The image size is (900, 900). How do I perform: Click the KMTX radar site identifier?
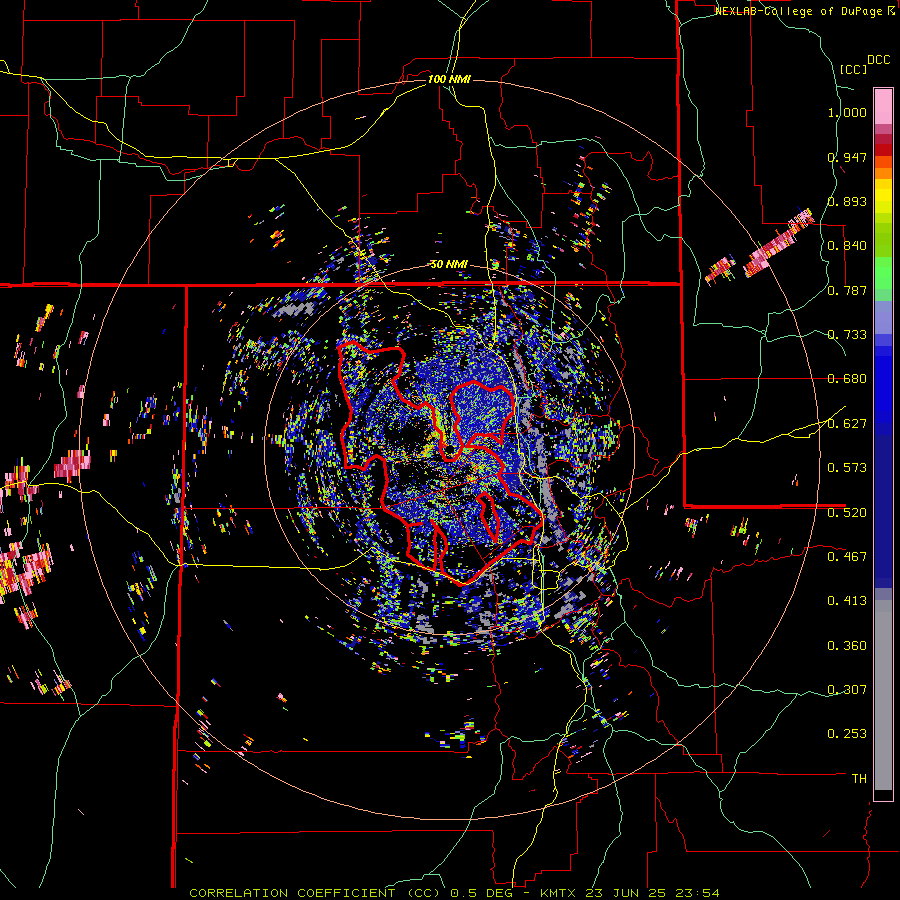point(560,893)
